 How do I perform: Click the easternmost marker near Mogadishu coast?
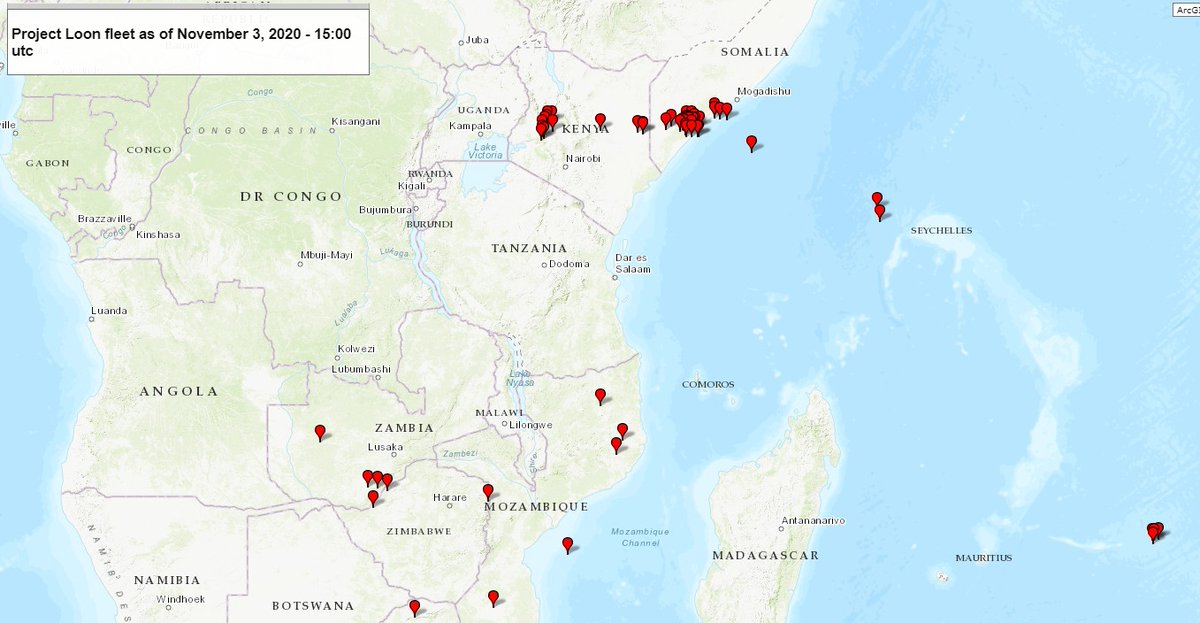coord(726,109)
